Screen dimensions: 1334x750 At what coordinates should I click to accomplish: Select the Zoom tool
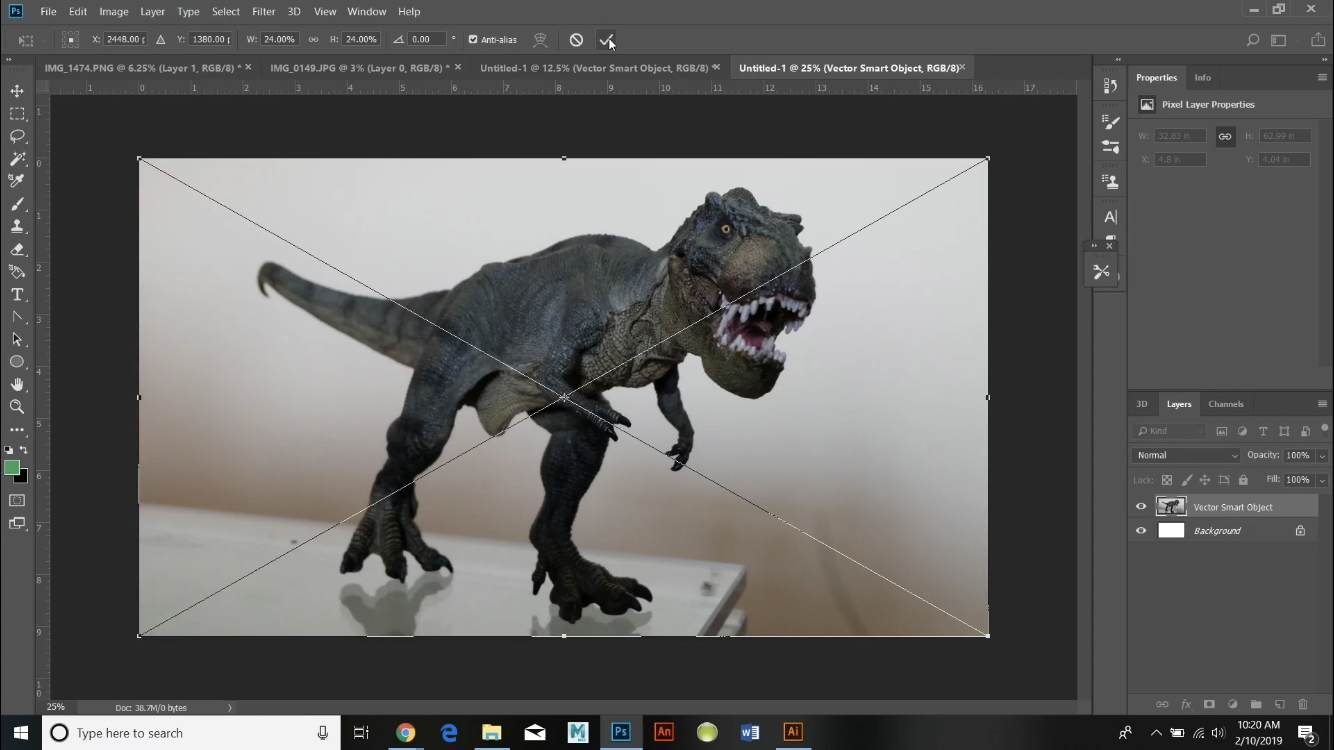click(x=16, y=407)
